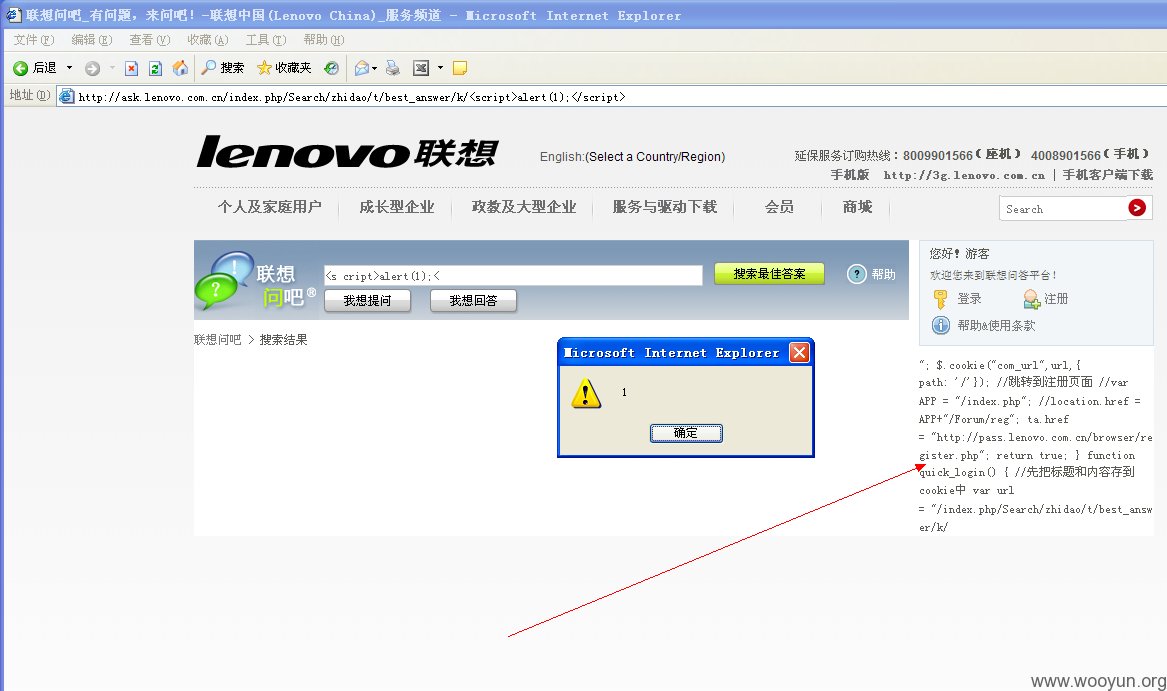Image resolution: width=1167 pixels, height=691 pixels.
Task: Go to Home page icon
Action: click(x=180, y=69)
